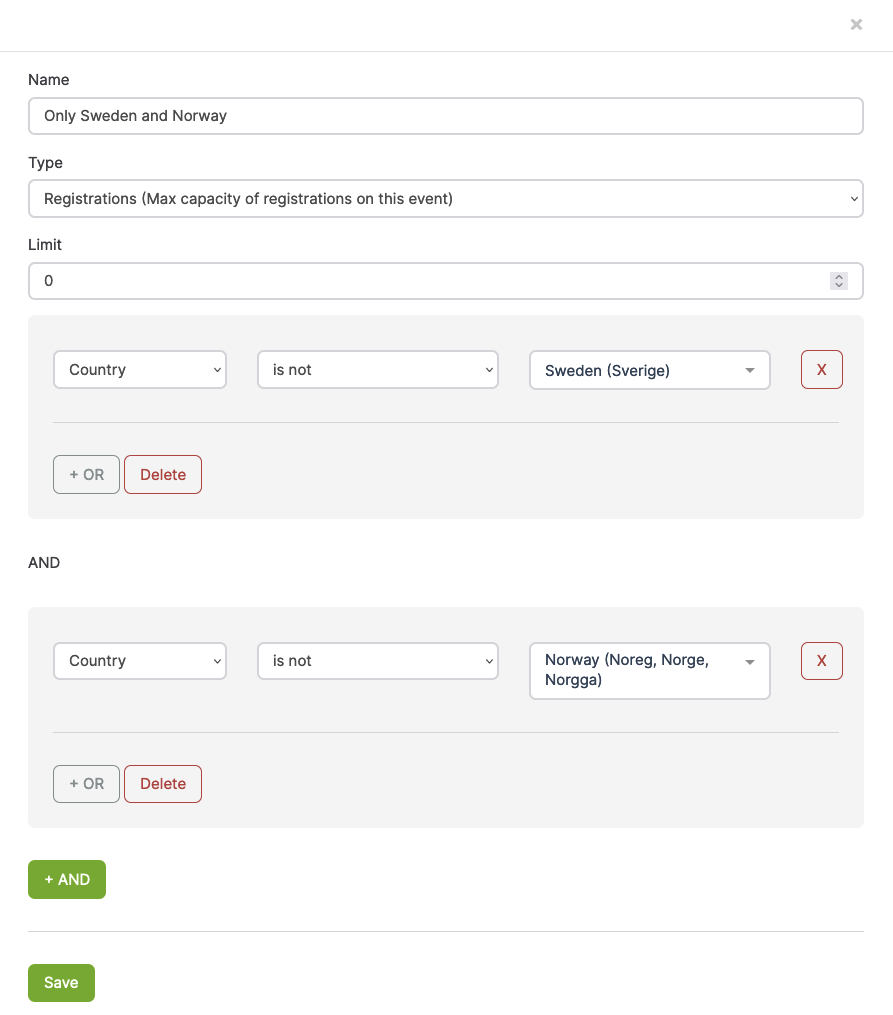The height and width of the screenshot is (1015, 893).
Task: Click the dropdown arrow beside Sweden (Sverige)
Action: [750, 371]
